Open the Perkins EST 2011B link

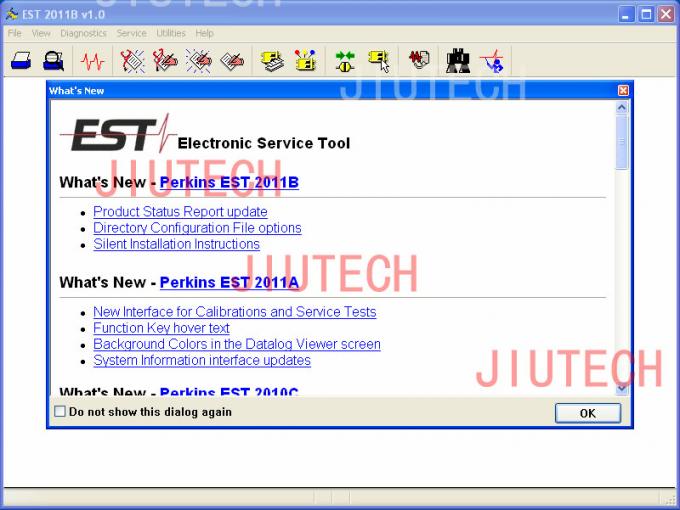[x=229, y=182]
